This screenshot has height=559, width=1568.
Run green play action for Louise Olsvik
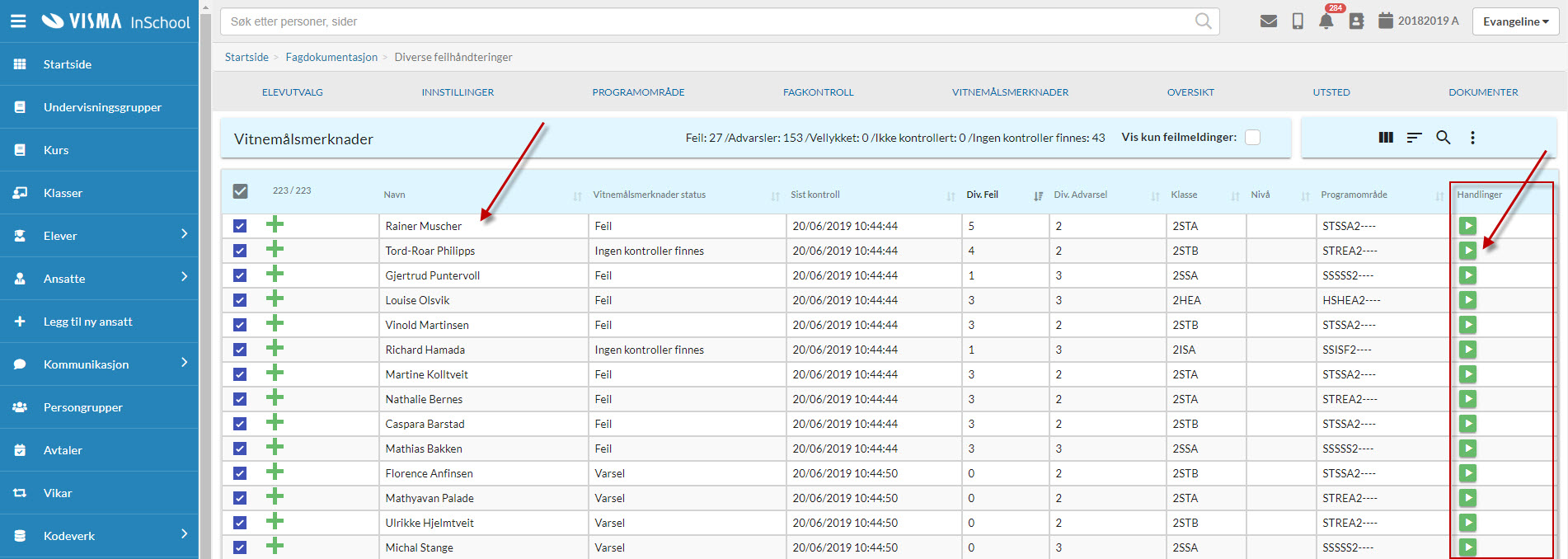click(x=1467, y=300)
